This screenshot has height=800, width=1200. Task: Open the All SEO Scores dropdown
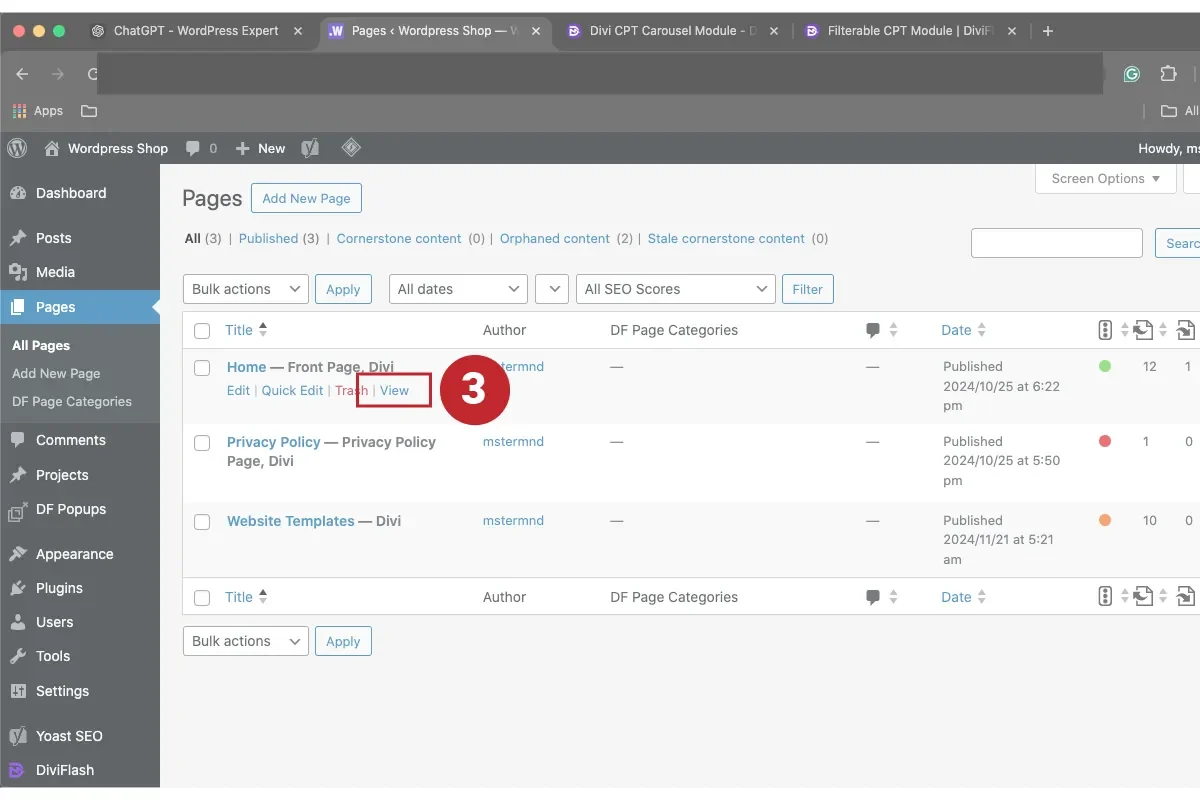(x=675, y=289)
